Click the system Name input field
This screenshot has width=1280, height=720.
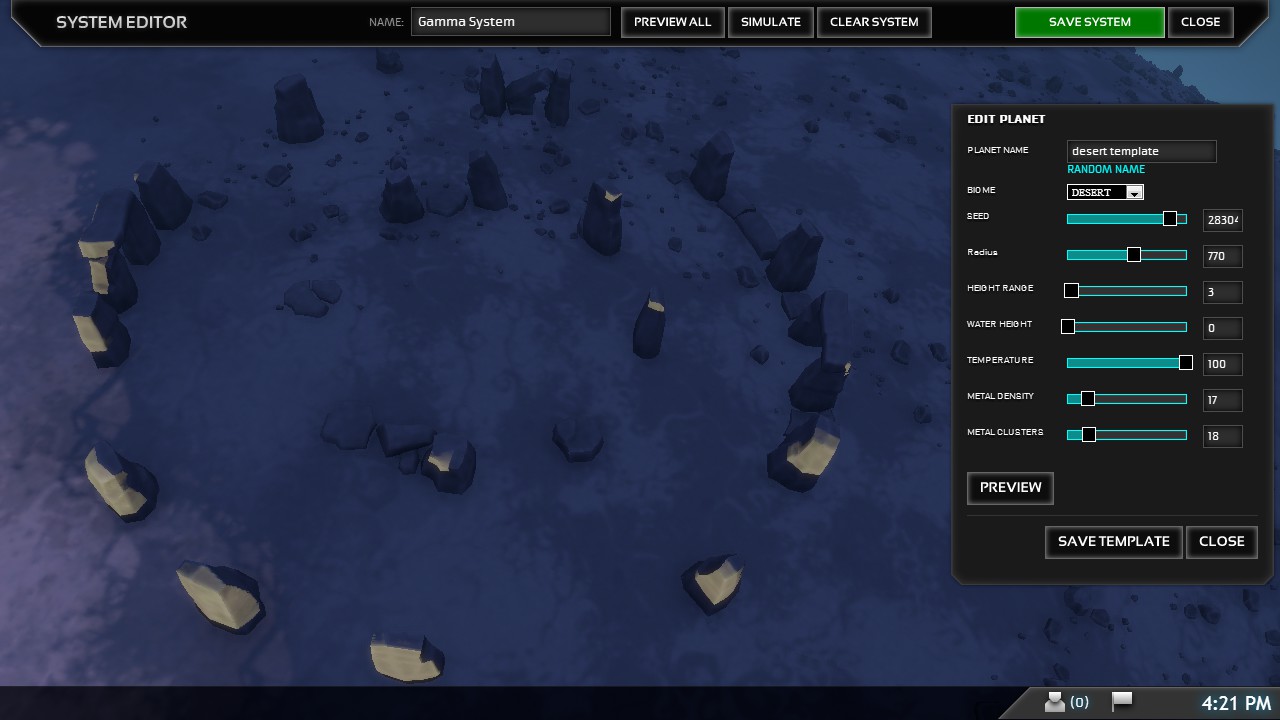pyautogui.click(x=510, y=22)
